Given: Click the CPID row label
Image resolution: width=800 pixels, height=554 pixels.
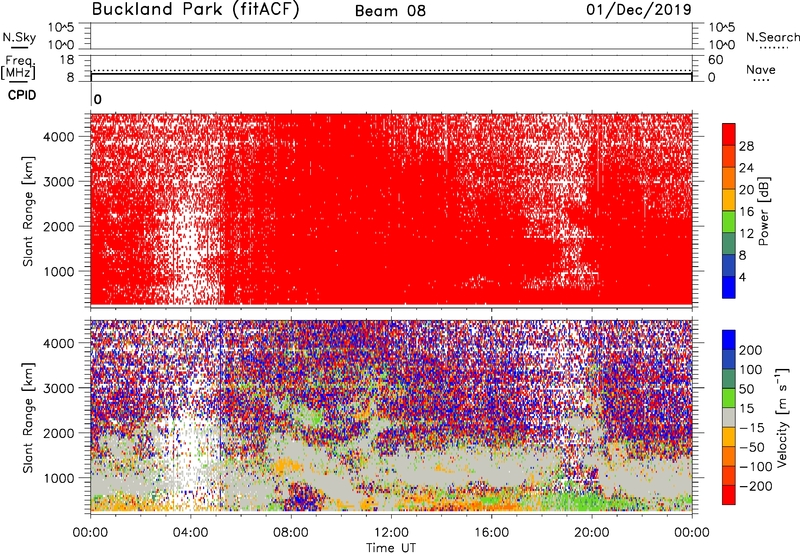Looking at the screenshot, I should click(x=22, y=95).
